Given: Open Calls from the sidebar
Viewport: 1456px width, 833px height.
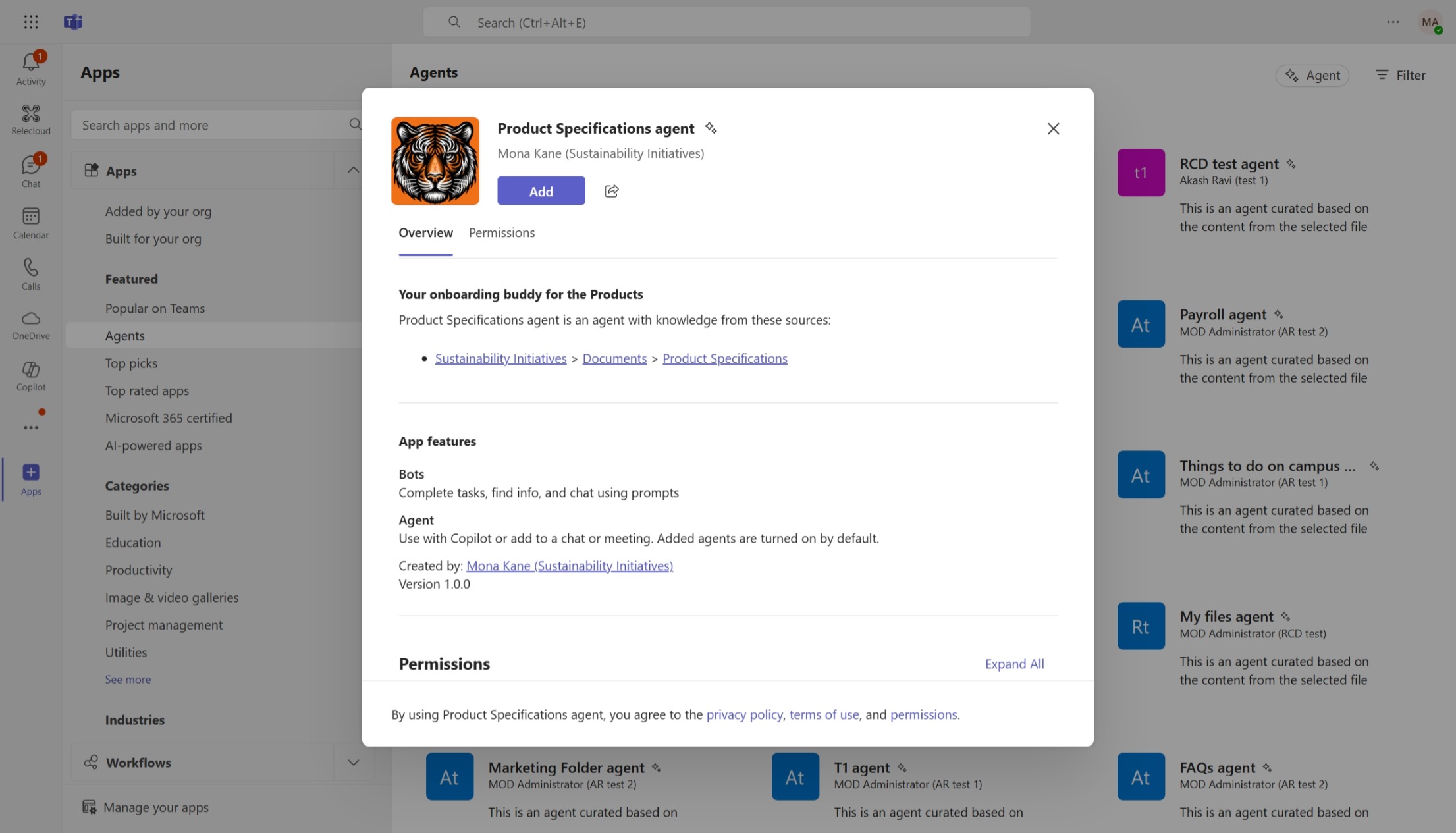Looking at the screenshot, I should pyautogui.click(x=31, y=273).
